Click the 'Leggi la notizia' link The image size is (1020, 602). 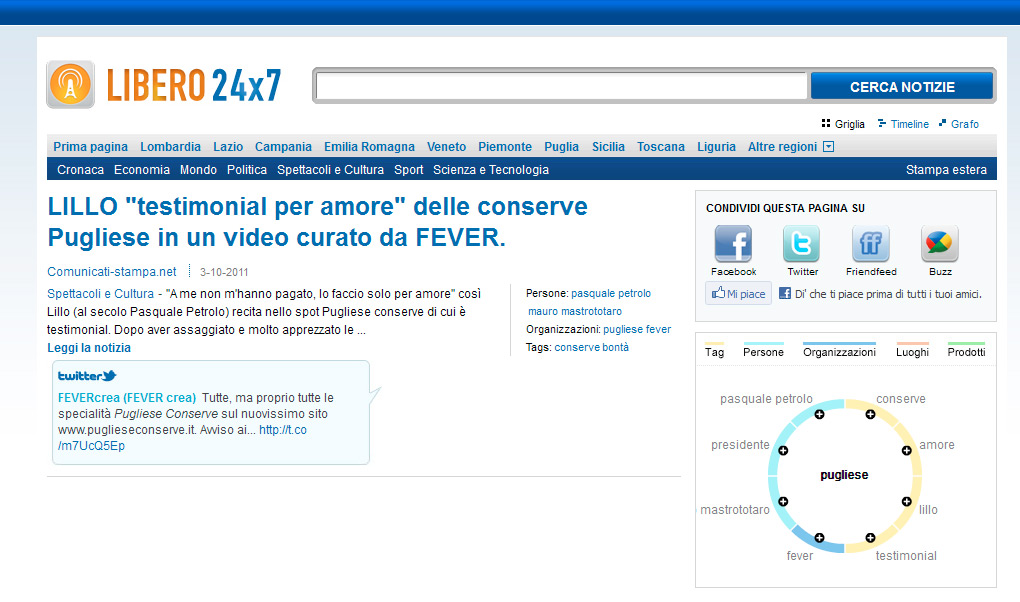pos(89,348)
